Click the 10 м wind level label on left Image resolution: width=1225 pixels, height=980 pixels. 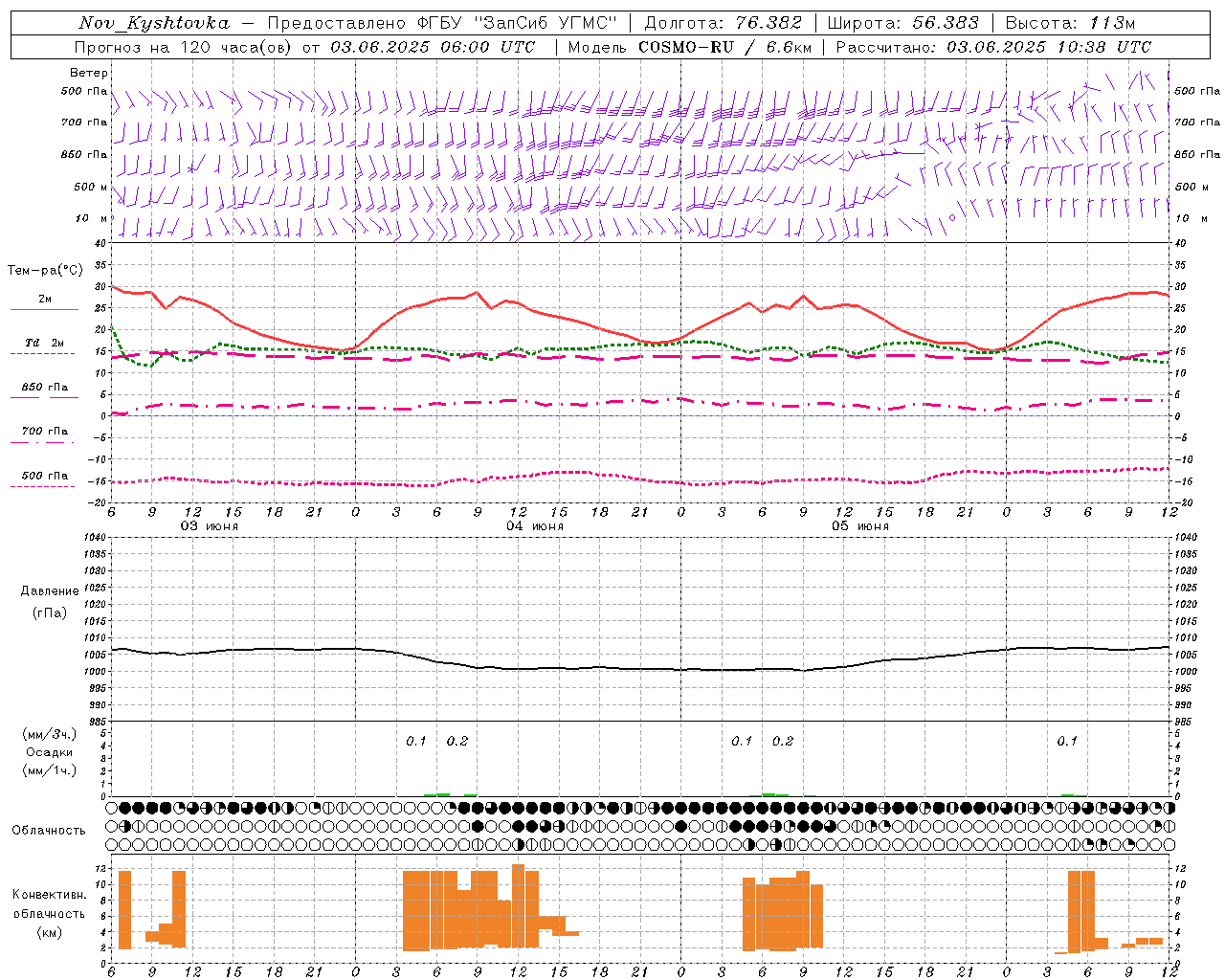92,218
